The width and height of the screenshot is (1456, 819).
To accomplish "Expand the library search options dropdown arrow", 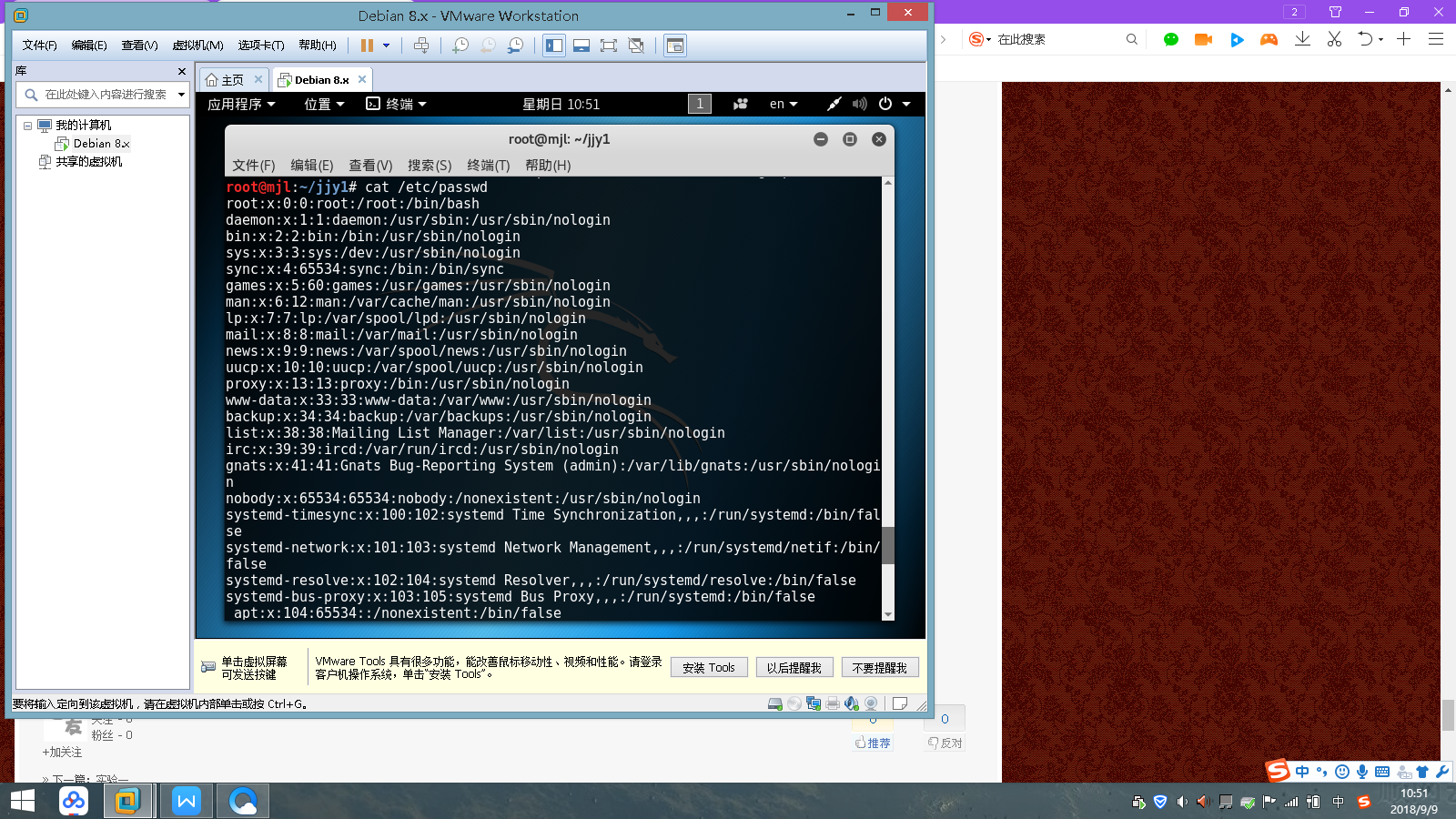I will (x=182, y=95).
